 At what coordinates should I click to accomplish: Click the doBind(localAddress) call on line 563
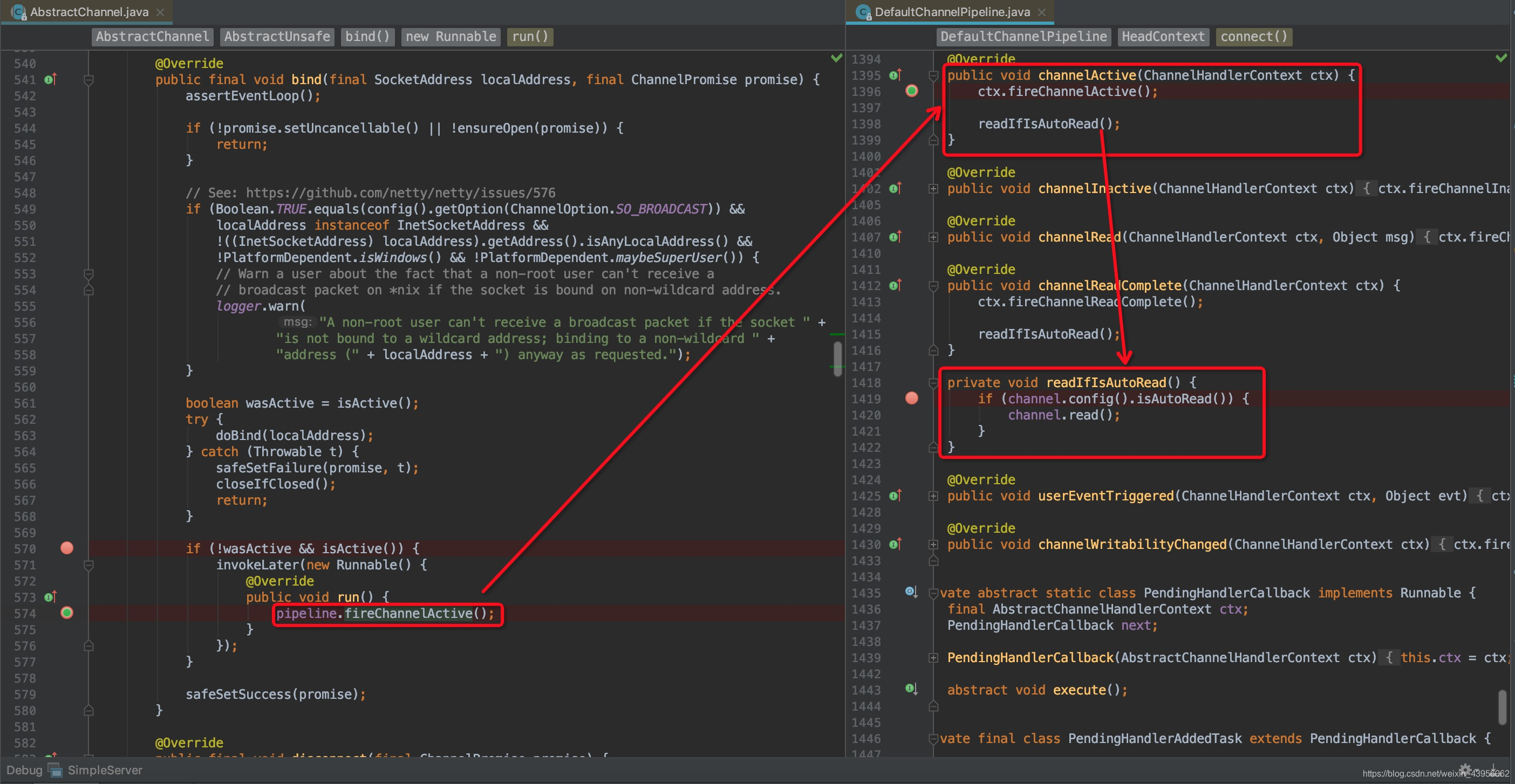[x=294, y=436]
